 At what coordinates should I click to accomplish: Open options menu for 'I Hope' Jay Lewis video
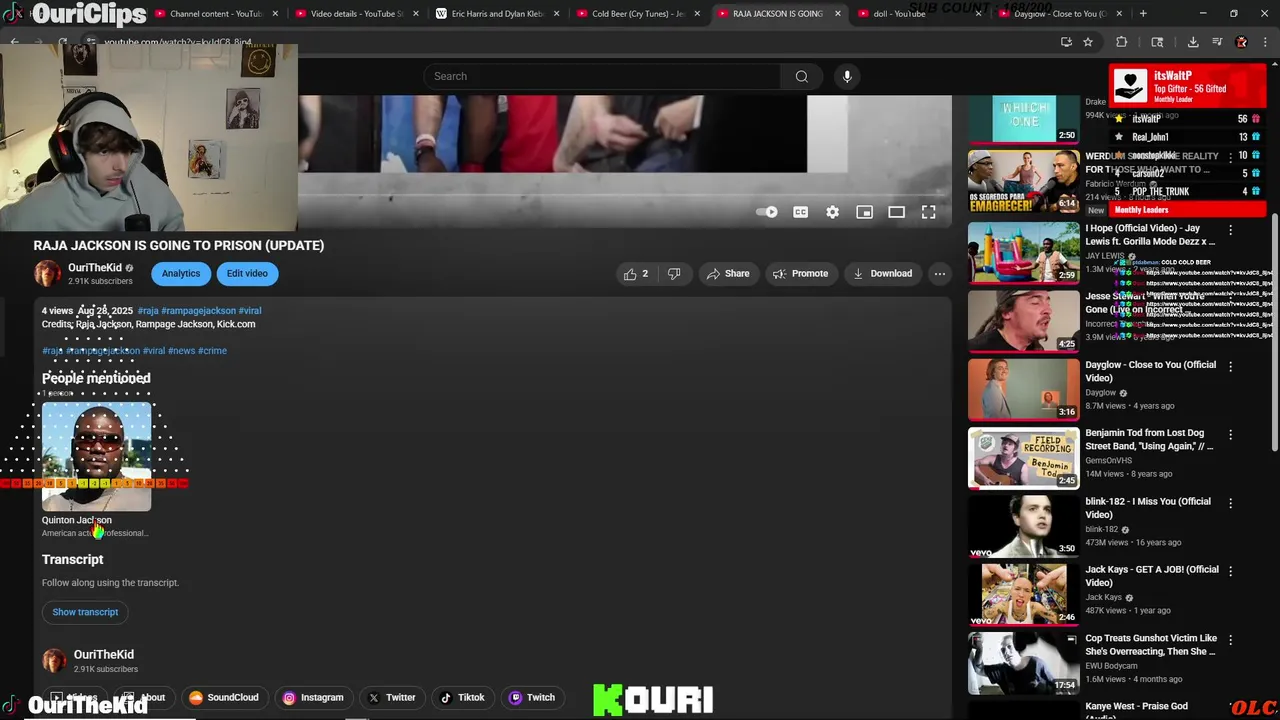1230,229
